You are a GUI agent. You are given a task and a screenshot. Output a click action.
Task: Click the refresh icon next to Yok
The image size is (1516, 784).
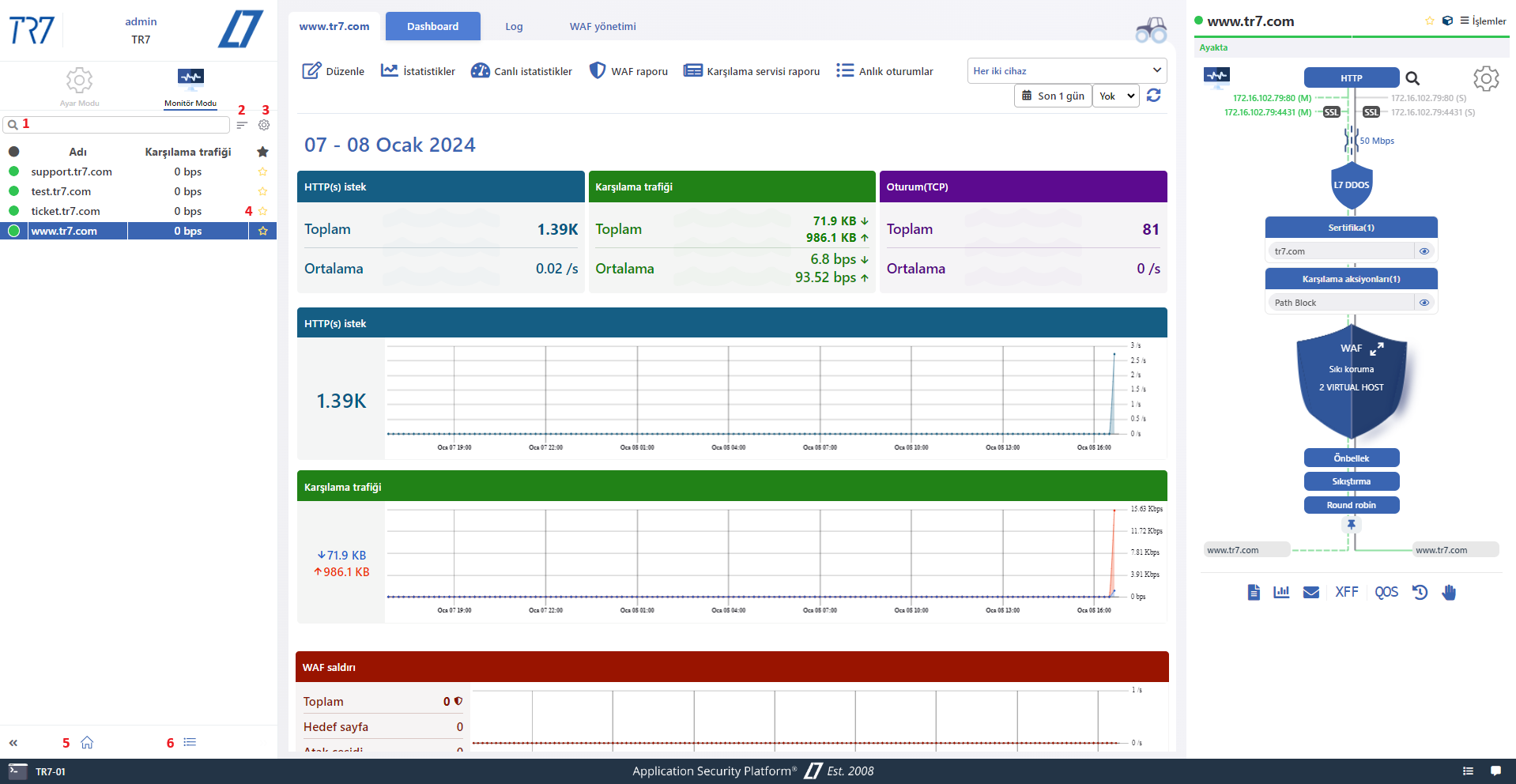(x=1154, y=96)
